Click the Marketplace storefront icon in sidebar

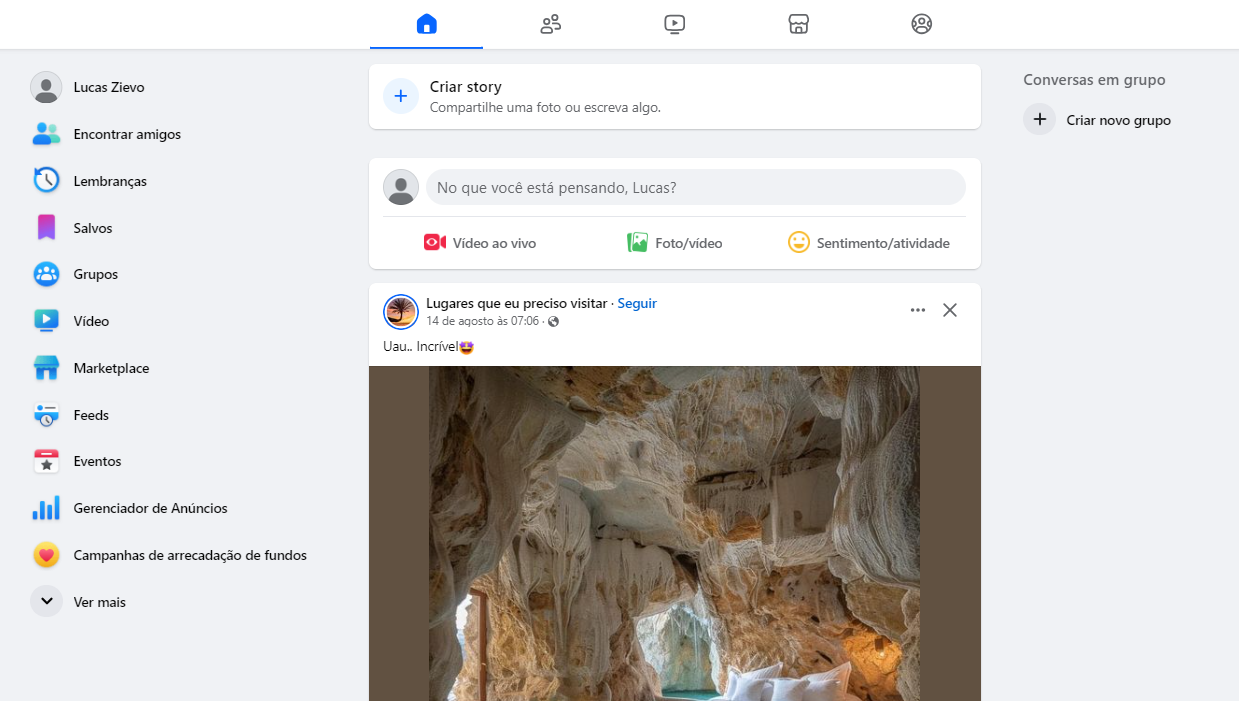[46, 368]
